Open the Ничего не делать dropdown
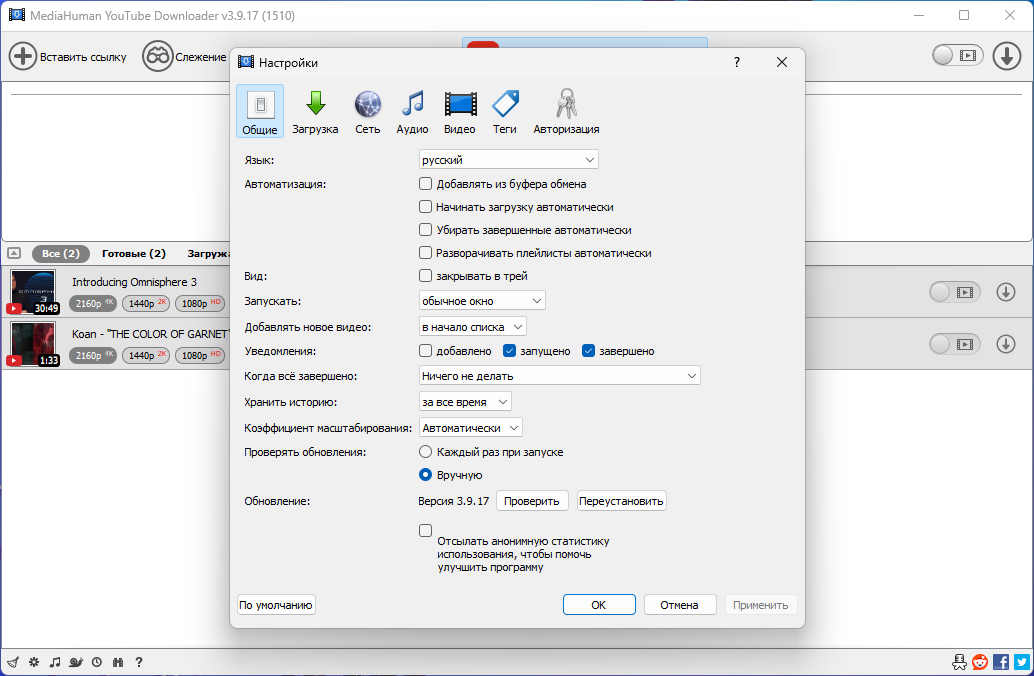Screen dimensions: 1034x676 click(x=559, y=375)
